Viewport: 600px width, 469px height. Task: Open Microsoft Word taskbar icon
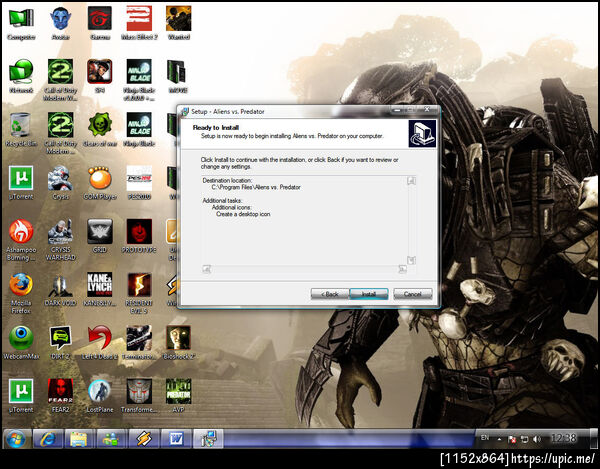click(176, 438)
